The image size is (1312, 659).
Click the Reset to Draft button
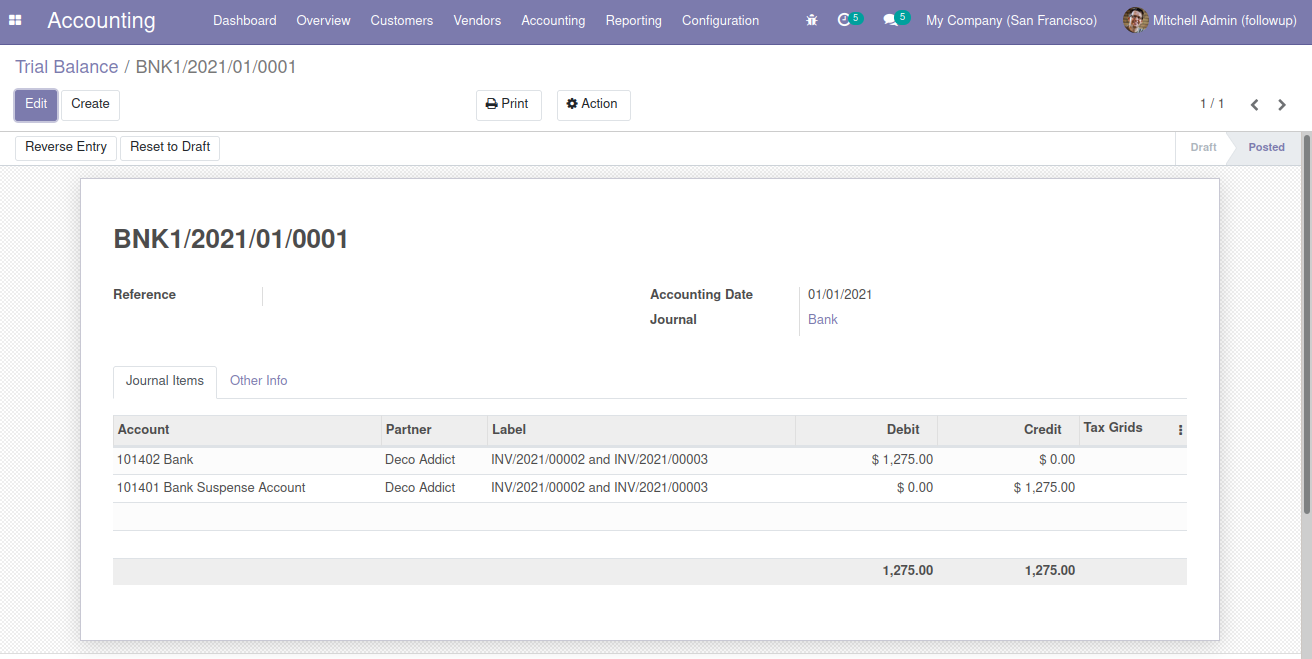pyautogui.click(x=170, y=147)
